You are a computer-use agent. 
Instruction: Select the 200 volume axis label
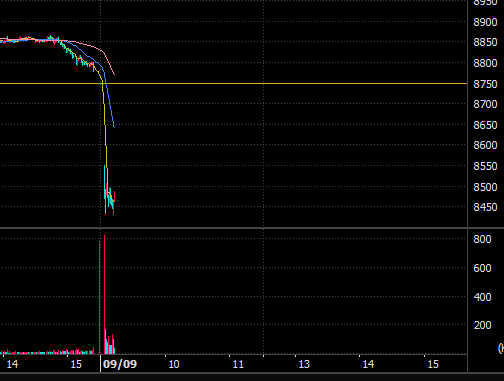482,325
